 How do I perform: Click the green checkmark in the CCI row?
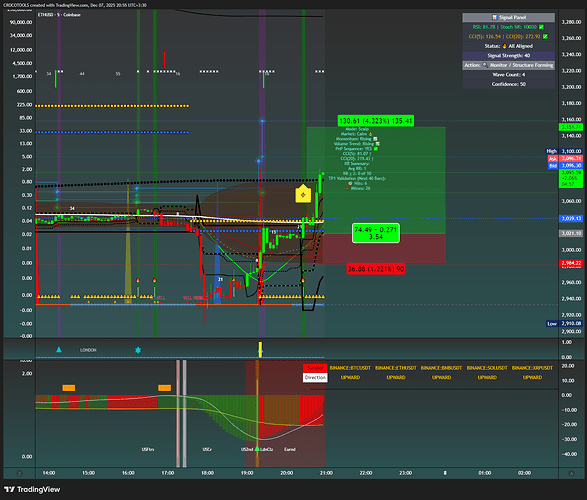tap(545, 36)
